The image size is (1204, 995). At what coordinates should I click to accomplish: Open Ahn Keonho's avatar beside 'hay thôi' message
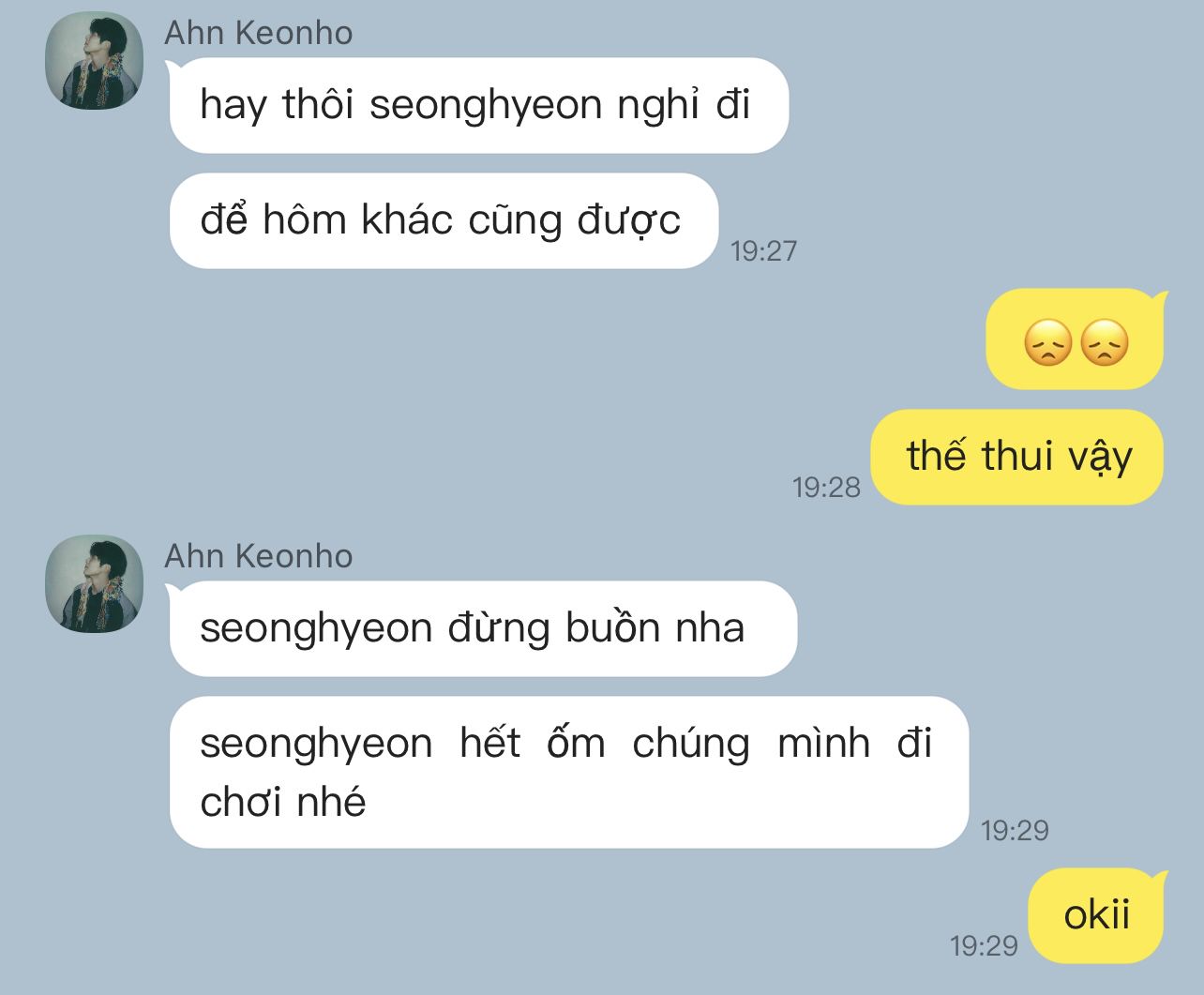[95, 61]
